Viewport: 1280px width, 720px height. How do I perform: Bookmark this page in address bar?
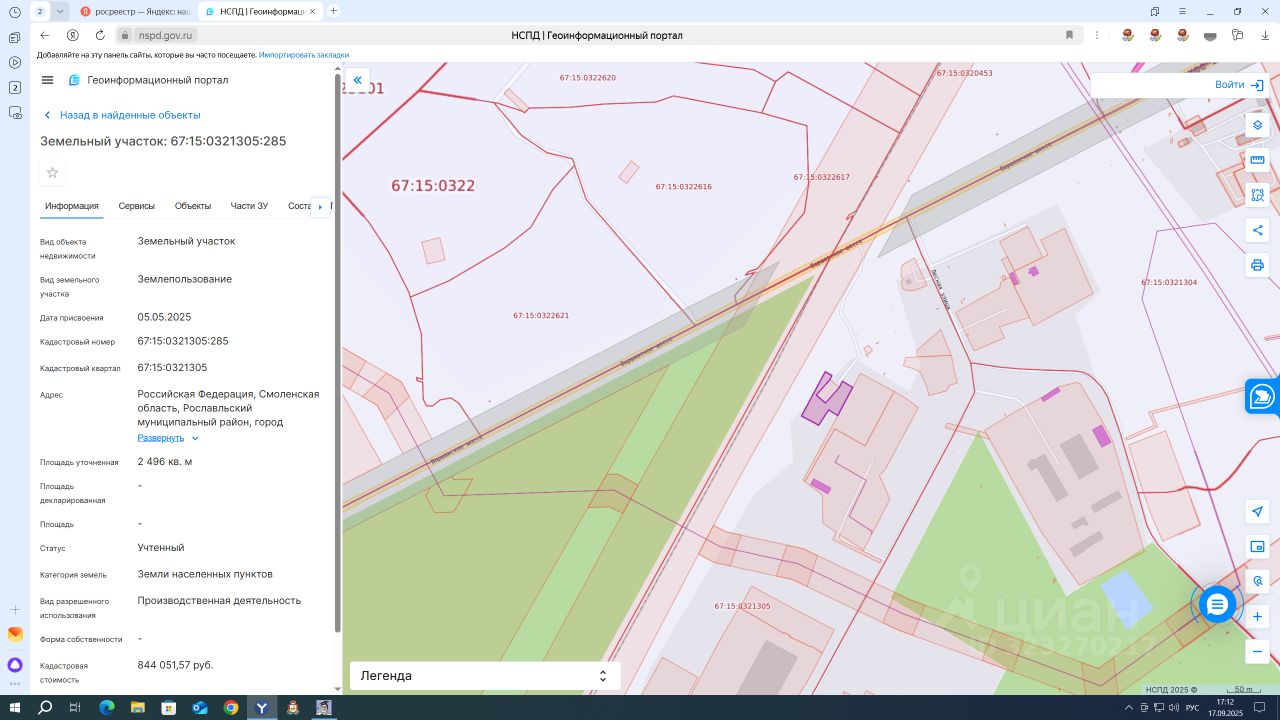click(1069, 35)
